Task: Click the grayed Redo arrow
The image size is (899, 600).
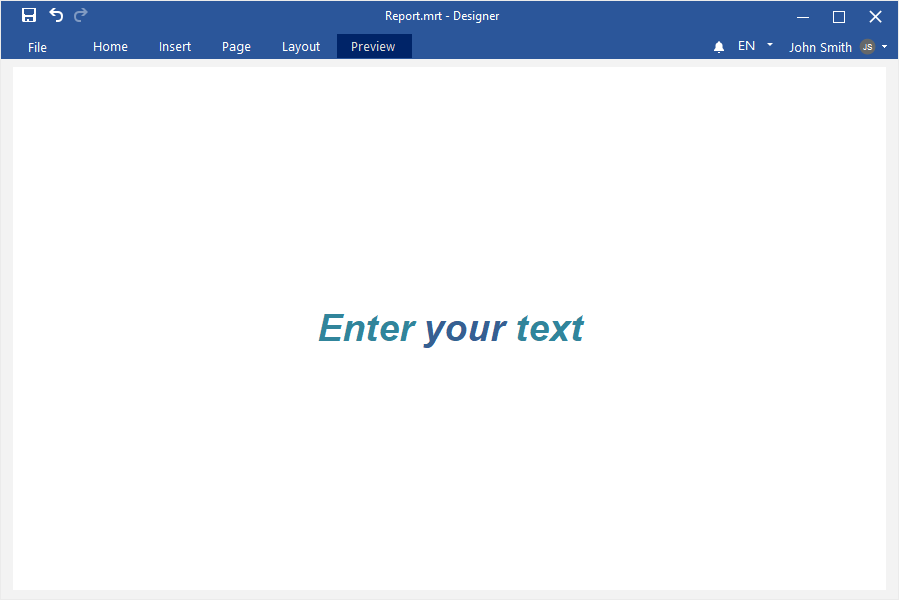Action: (x=81, y=15)
